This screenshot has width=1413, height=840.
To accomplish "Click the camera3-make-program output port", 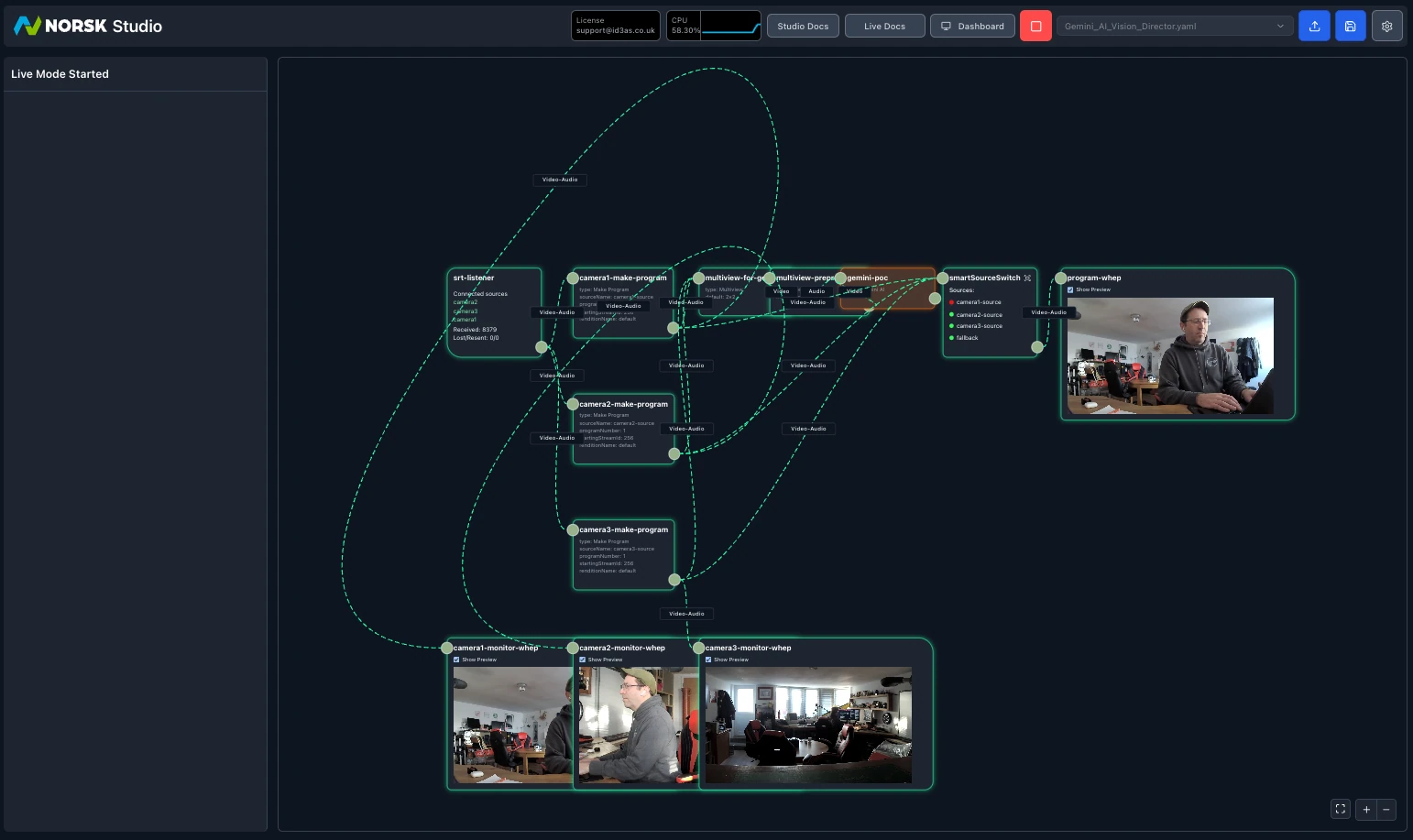I will point(674,579).
